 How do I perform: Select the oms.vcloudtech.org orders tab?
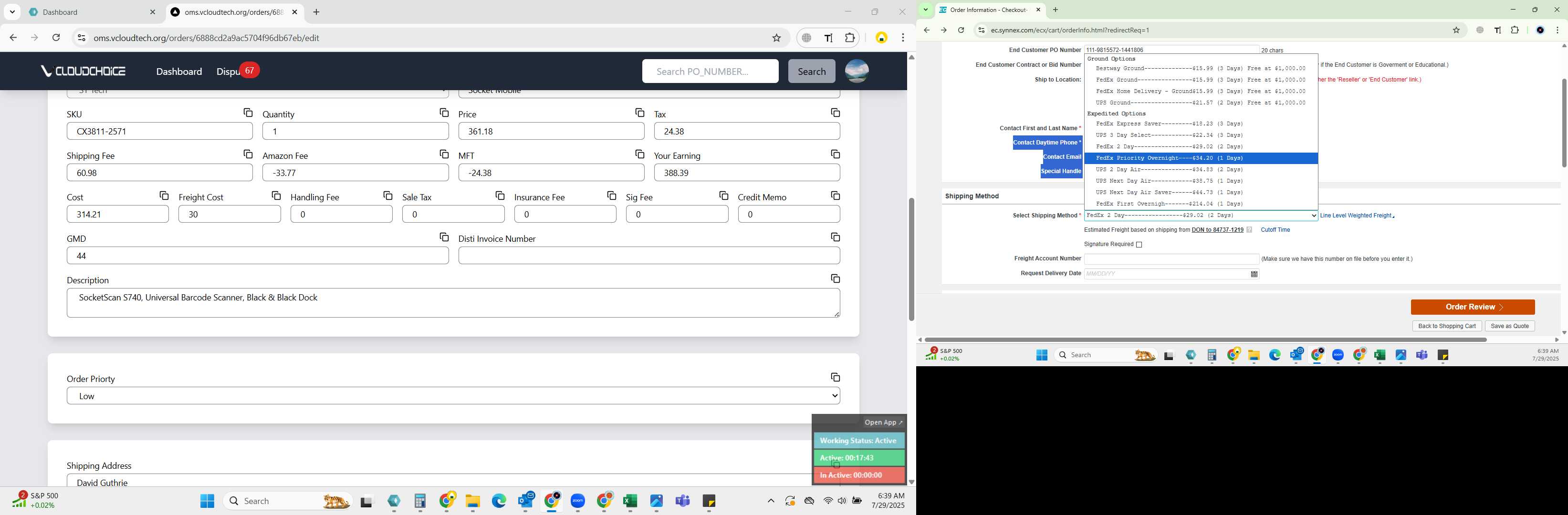click(234, 12)
